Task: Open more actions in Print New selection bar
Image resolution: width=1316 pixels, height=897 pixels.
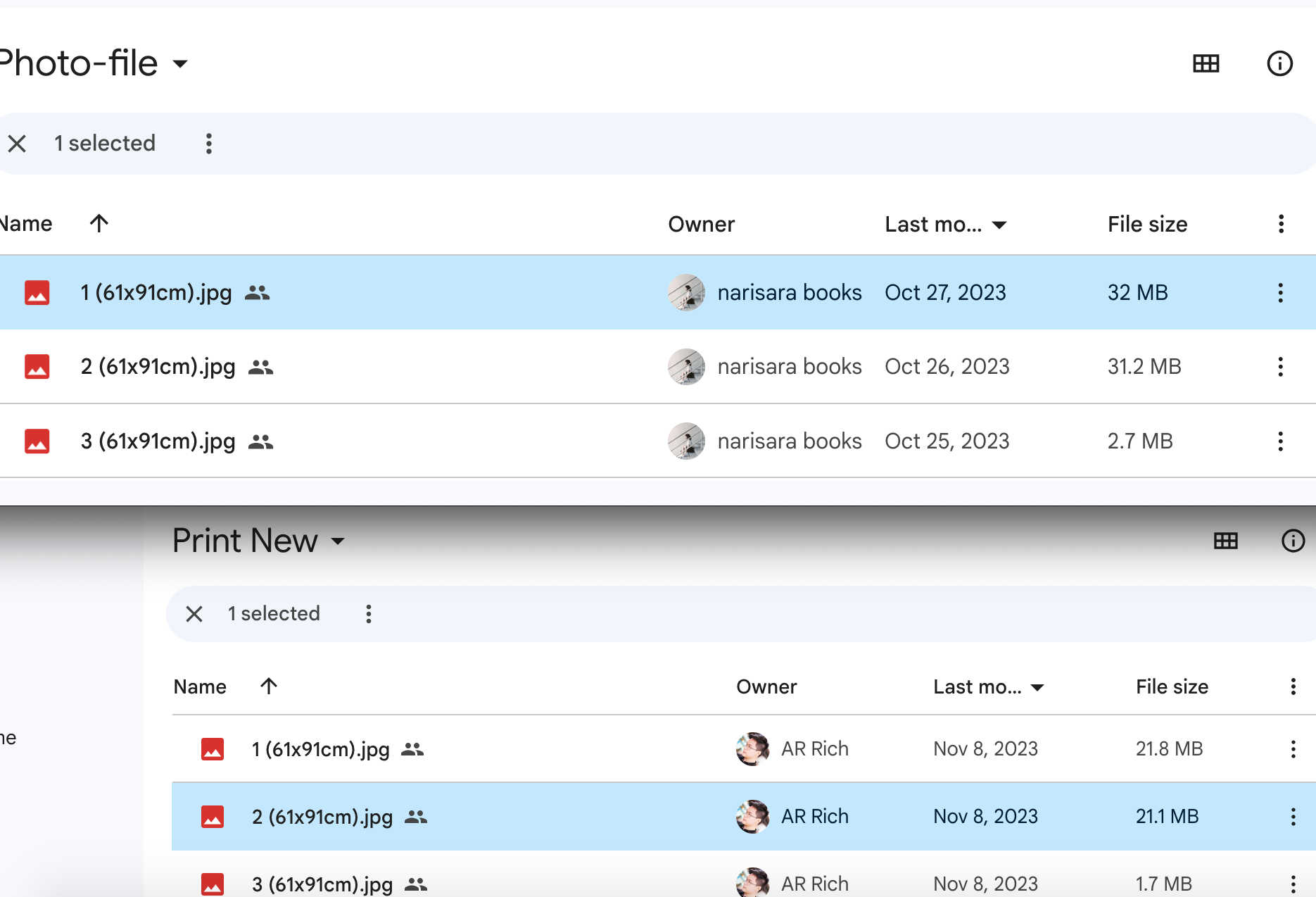Action: click(x=368, y=614)
